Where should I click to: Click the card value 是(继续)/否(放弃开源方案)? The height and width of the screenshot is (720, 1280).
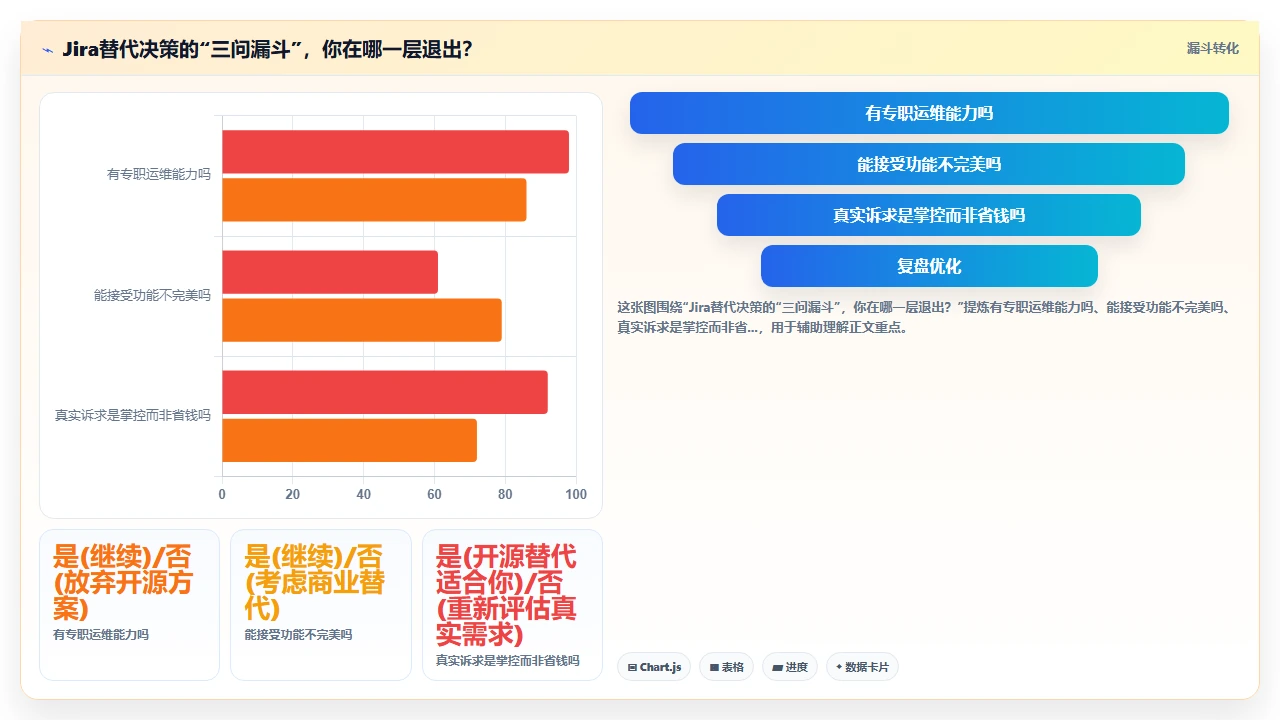(123, 583)
